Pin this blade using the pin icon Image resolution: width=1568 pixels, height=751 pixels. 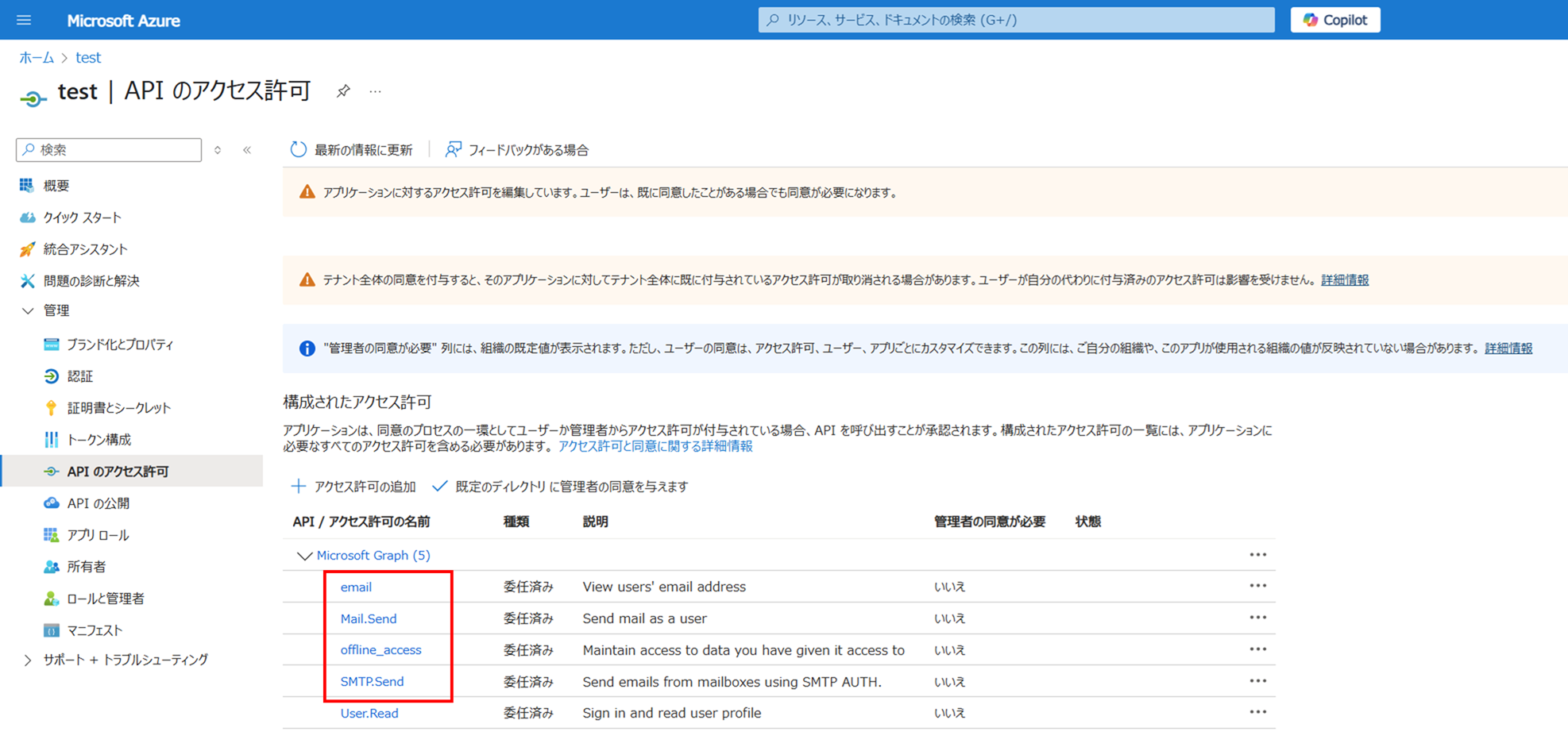(343, 91)
